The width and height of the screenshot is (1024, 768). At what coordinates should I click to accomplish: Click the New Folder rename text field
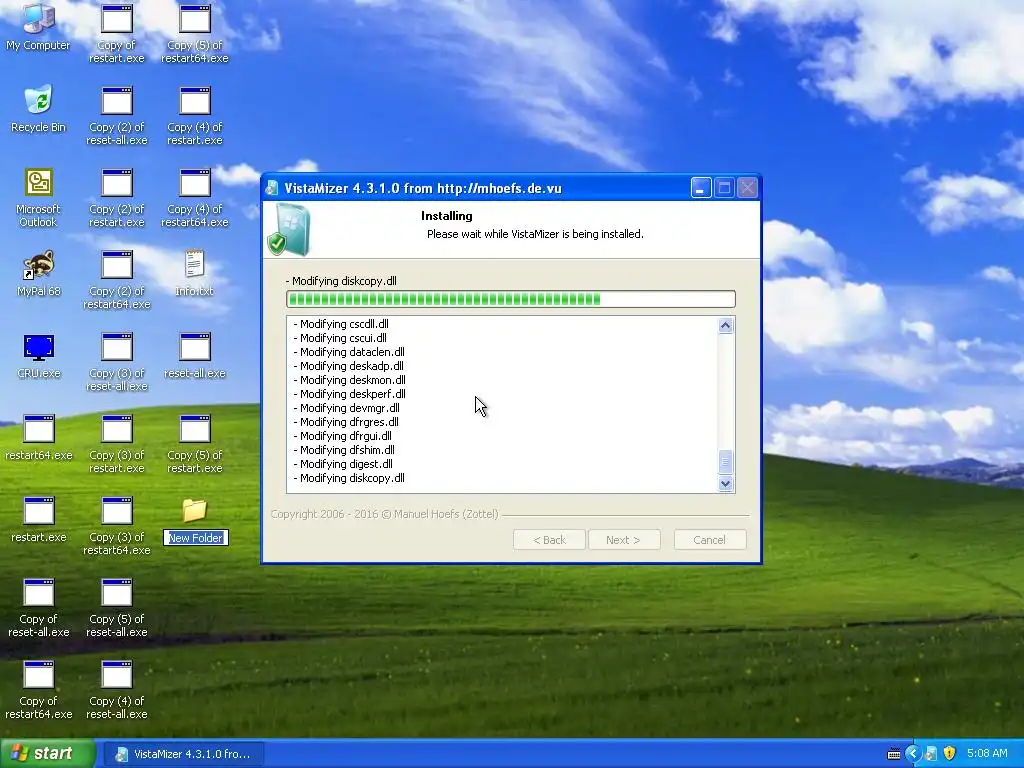click(195, 537)
